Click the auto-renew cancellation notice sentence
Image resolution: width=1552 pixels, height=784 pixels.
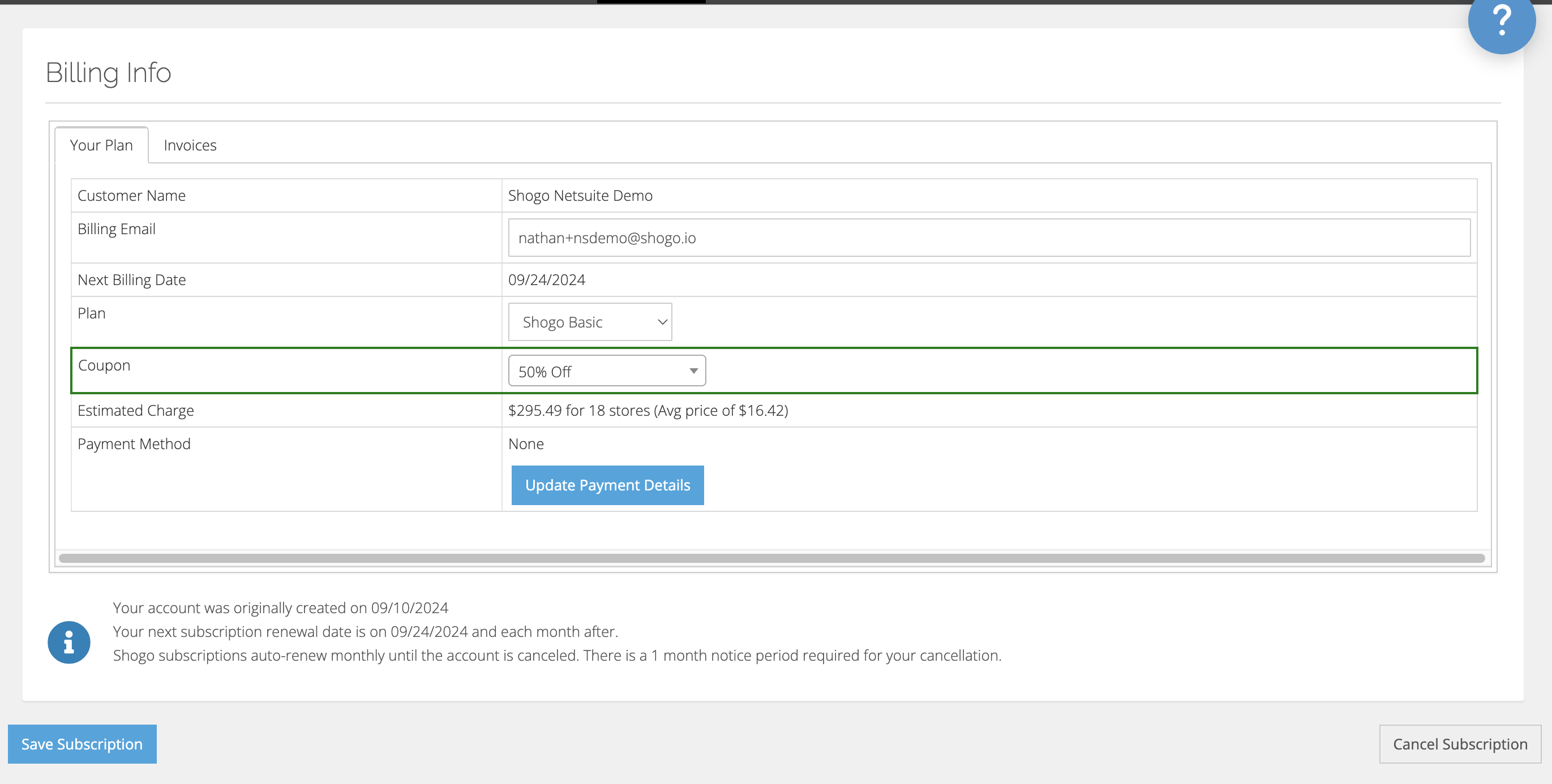[x=557, y=656]
